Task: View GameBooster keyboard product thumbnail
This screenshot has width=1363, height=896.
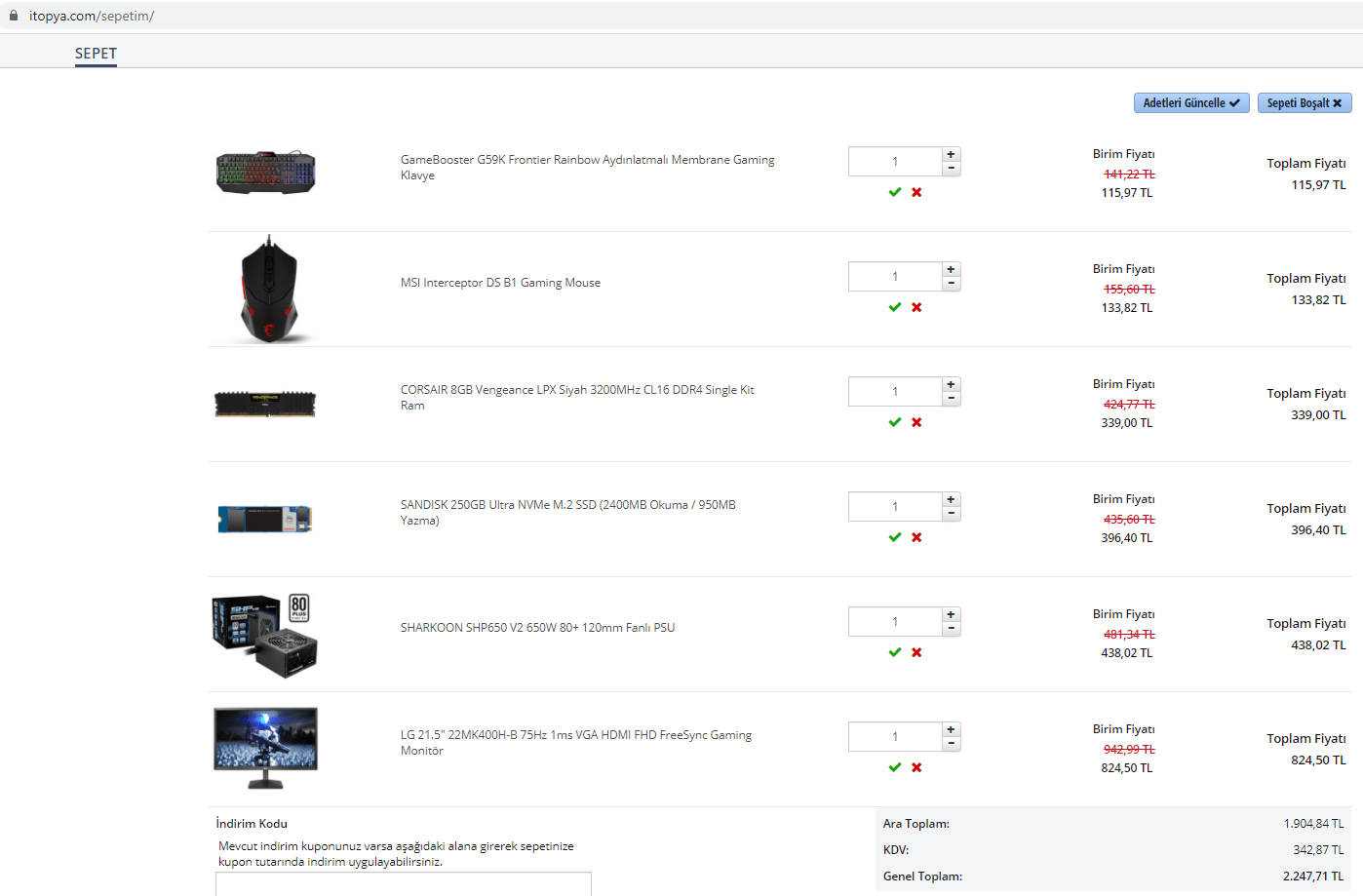Action: tap(265, 173)
